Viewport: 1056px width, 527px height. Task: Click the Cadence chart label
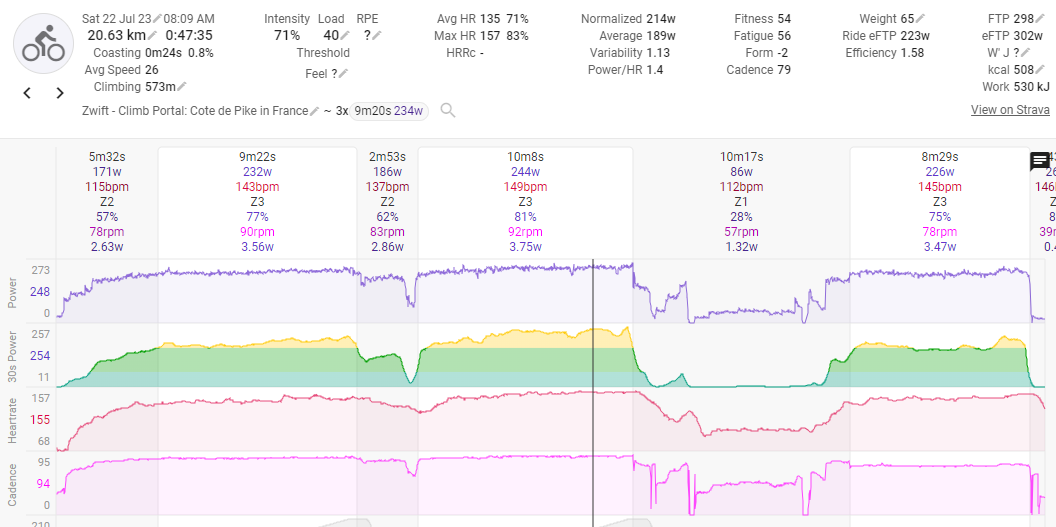11,484
